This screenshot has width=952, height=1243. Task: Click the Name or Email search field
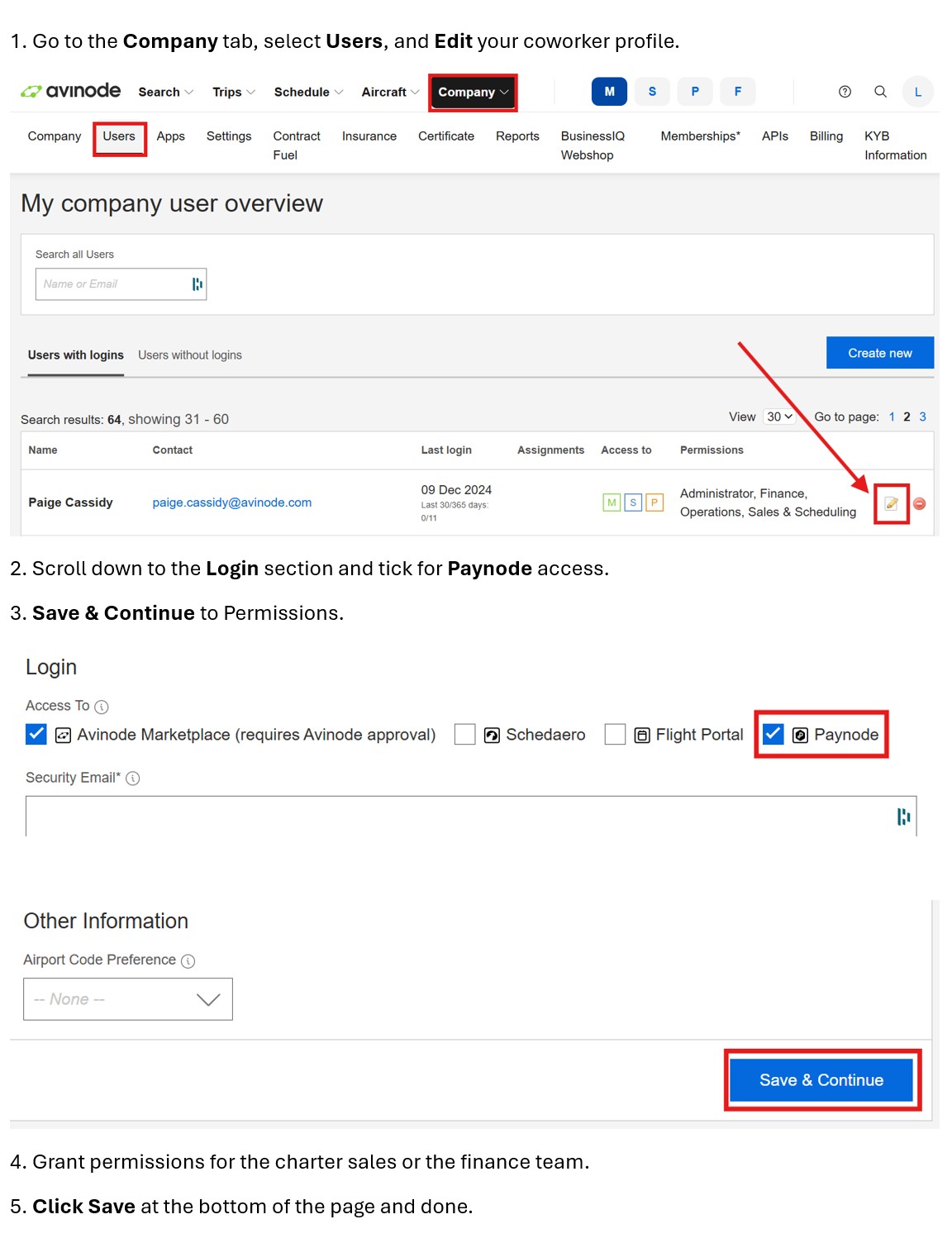[x=121, y=284]
